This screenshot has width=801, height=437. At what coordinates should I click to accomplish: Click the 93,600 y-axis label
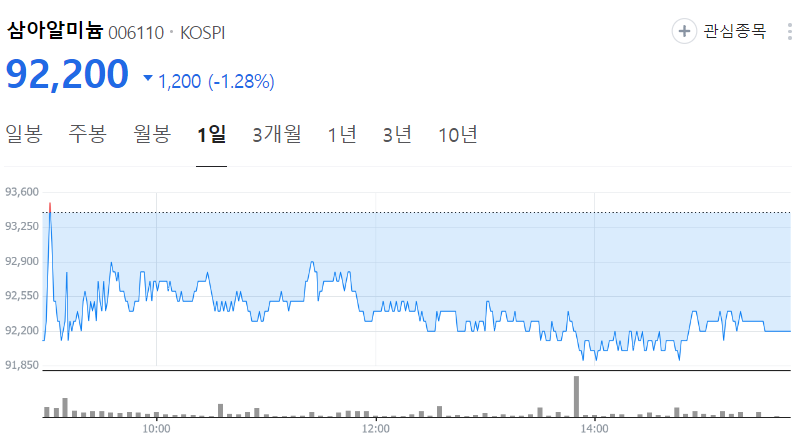click(22, 192)
